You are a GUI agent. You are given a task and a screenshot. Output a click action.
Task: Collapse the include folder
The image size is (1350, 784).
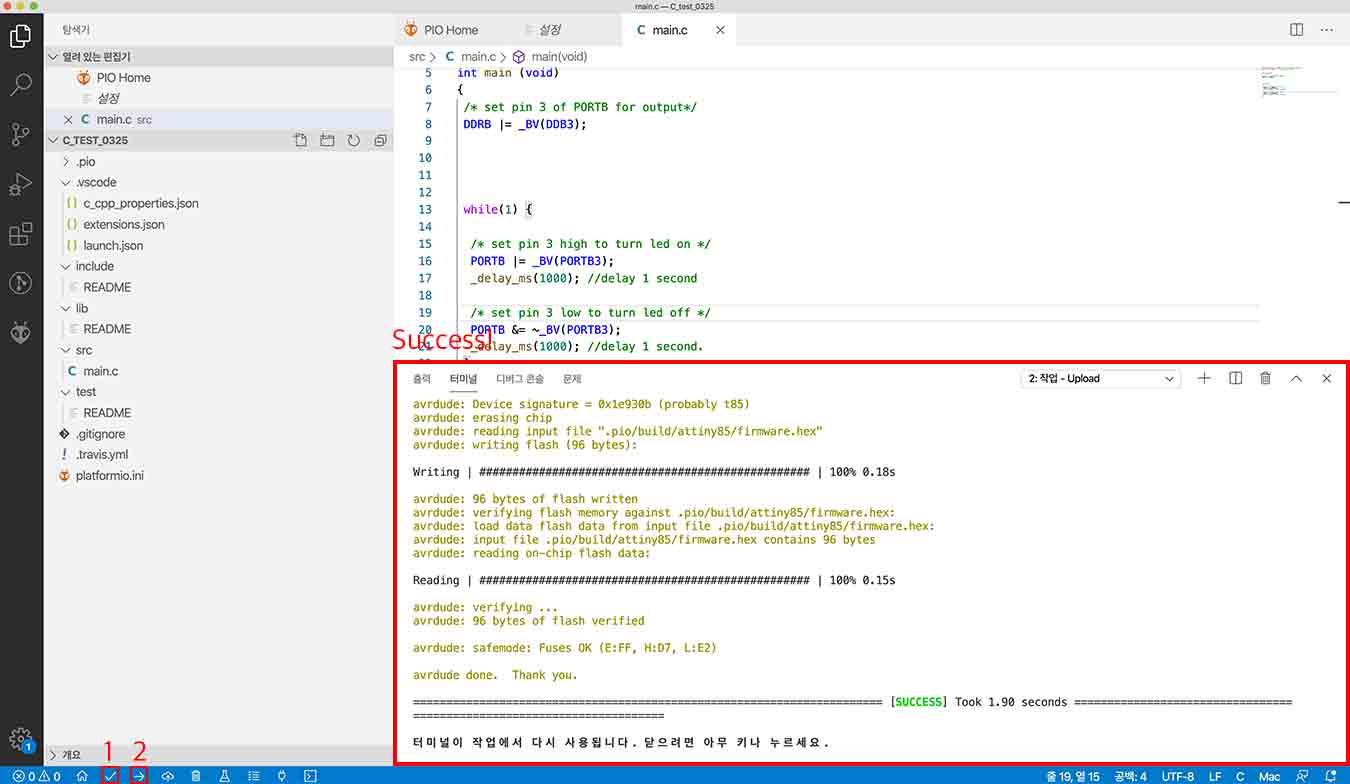tap(95, 267)
